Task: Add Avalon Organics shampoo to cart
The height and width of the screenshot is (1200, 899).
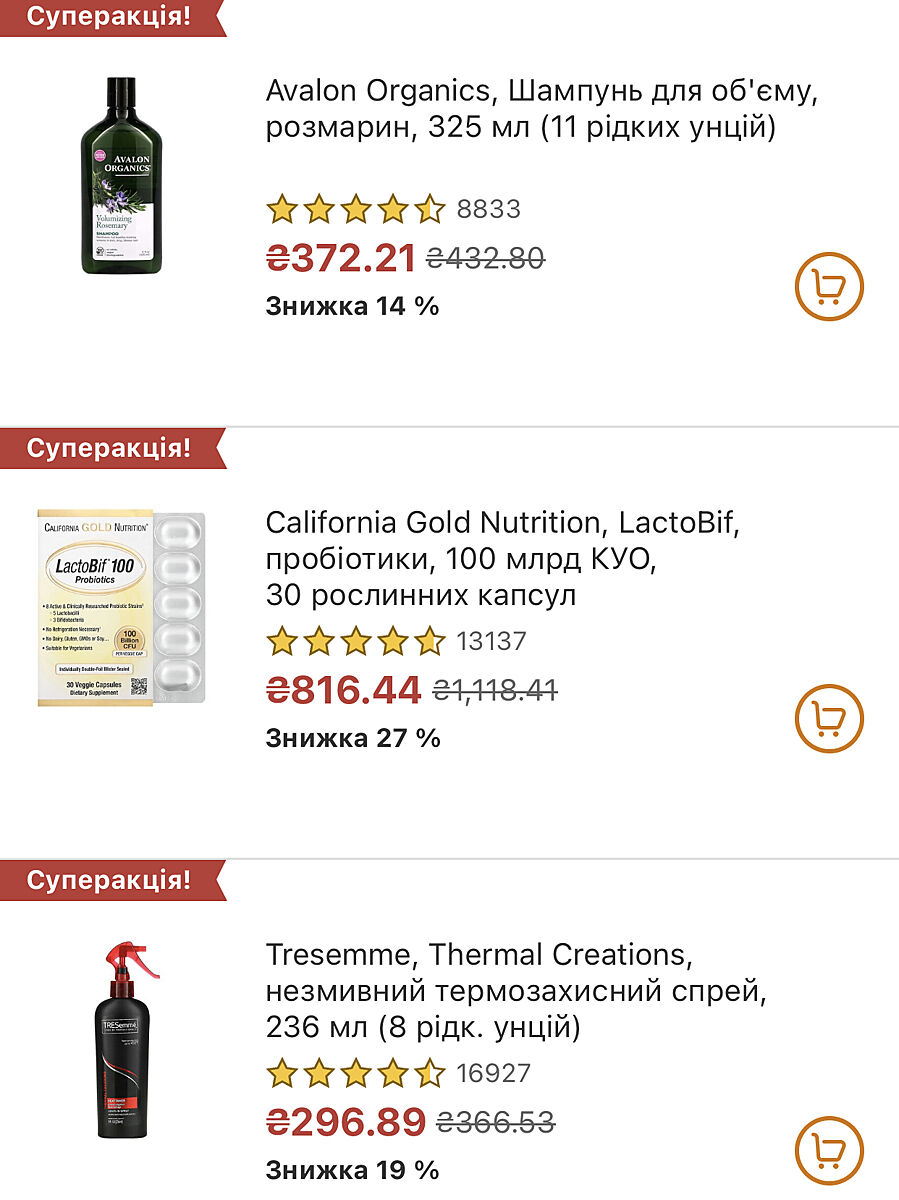Action: [x=829, y=288]
